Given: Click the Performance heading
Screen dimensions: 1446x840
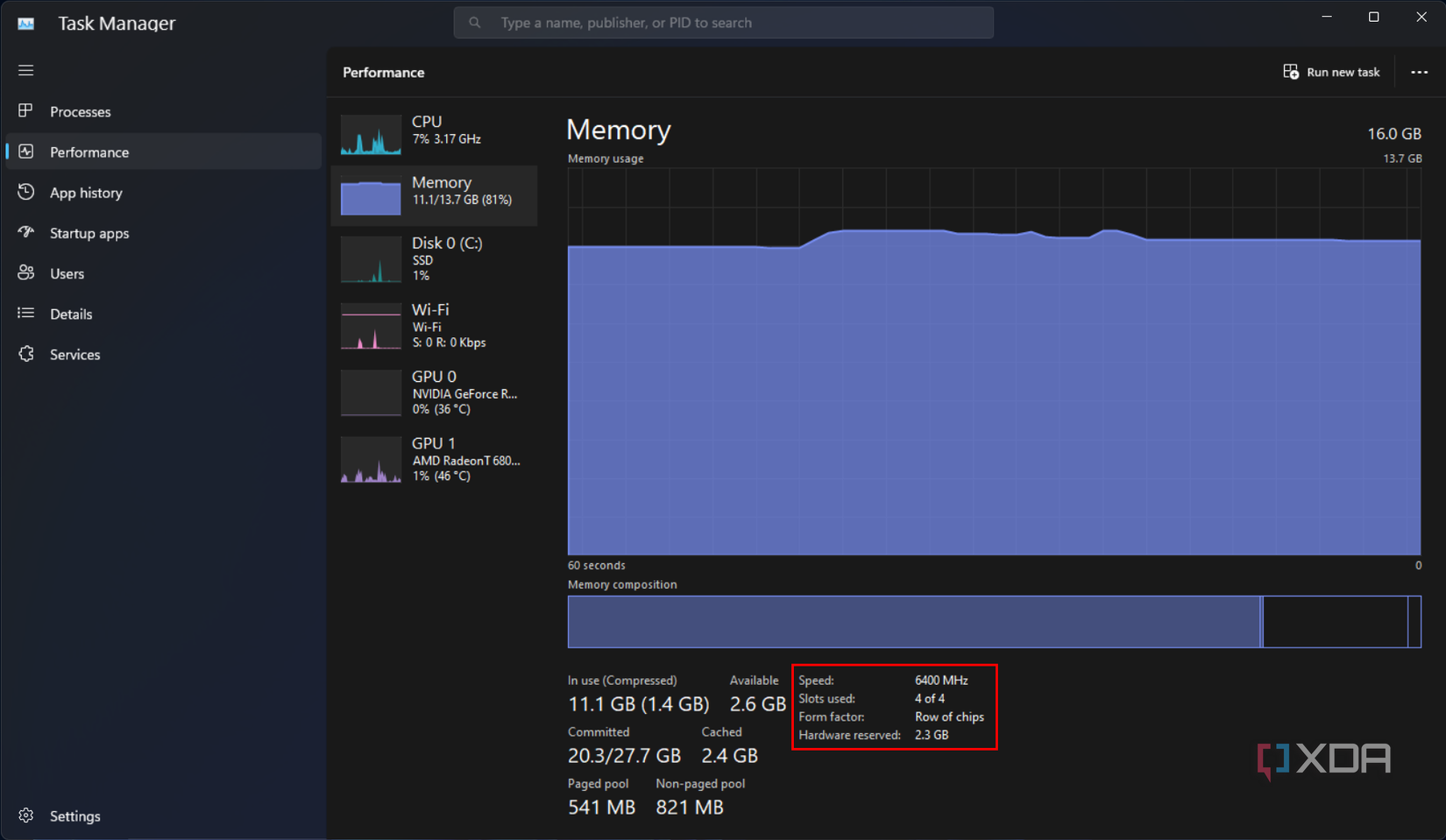Looking at the screenshot, I should coord(383,72).
